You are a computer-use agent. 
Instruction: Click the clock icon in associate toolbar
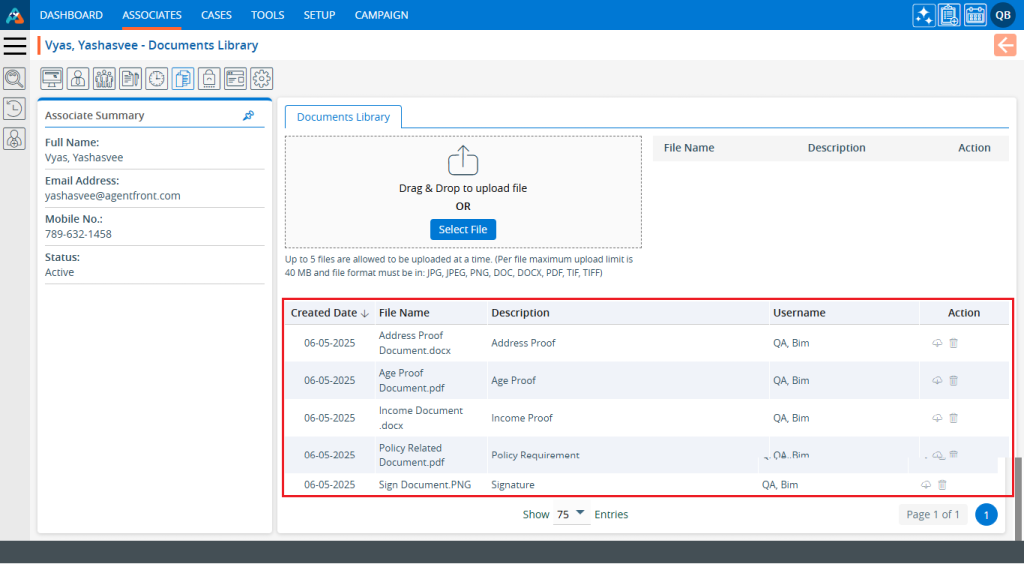(157, 79)
